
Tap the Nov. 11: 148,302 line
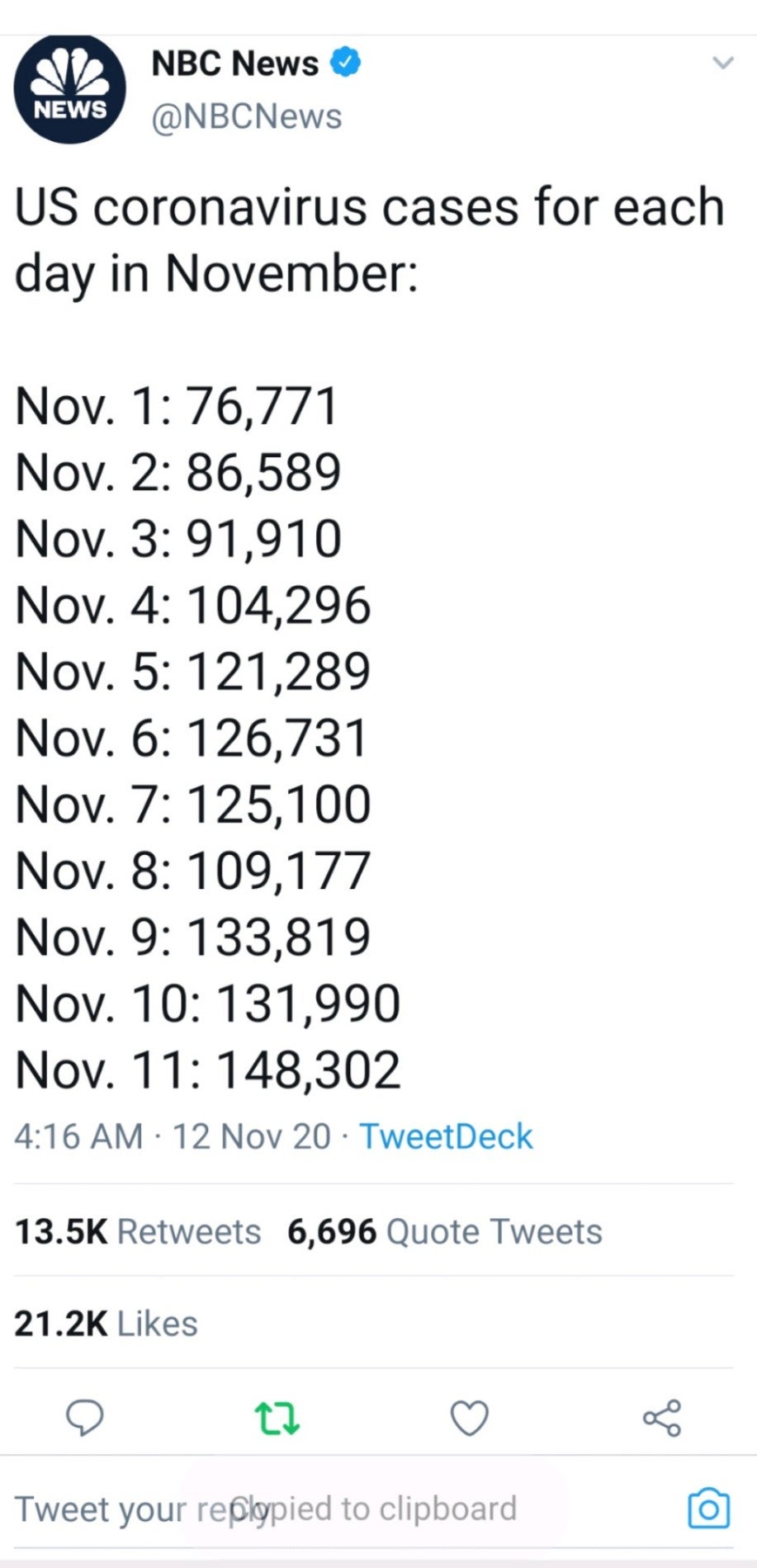(208, 1070)
